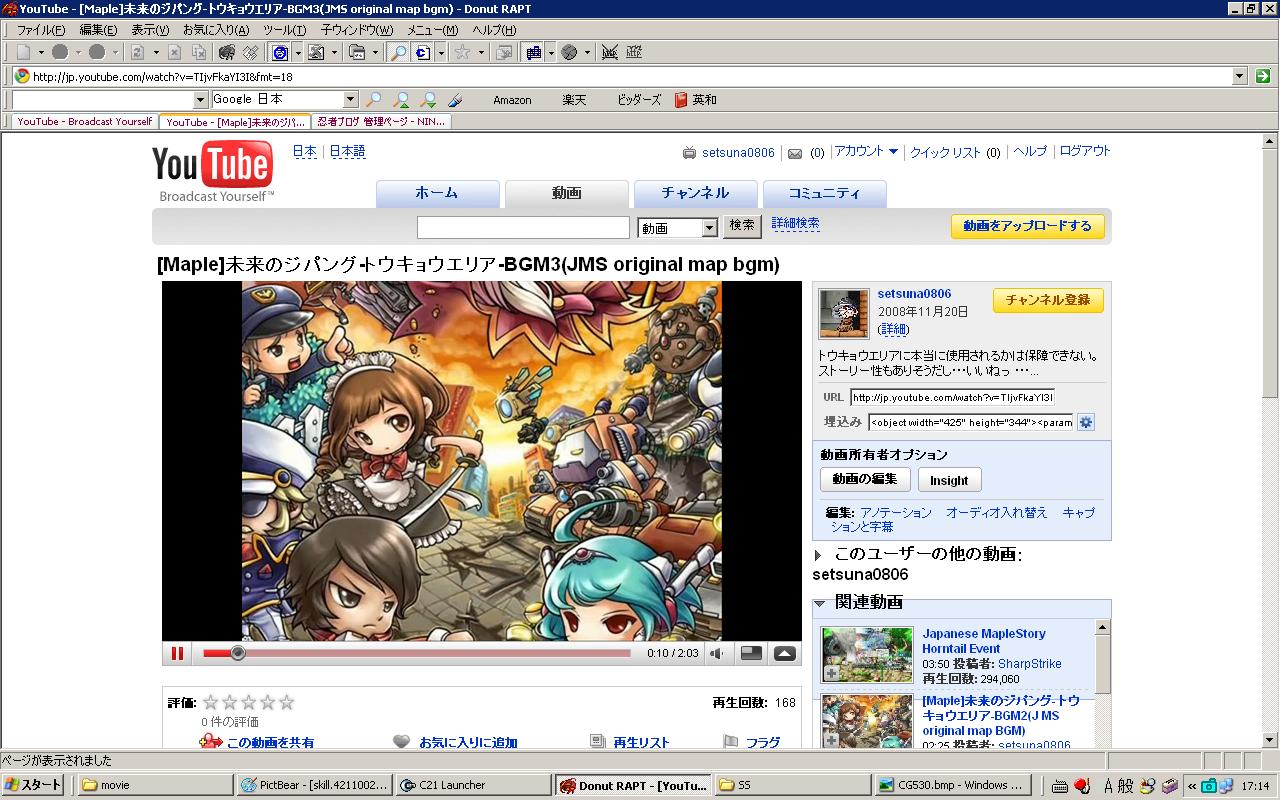Click the stop loading toolbar icon
1280x800 pixels.
174,52
